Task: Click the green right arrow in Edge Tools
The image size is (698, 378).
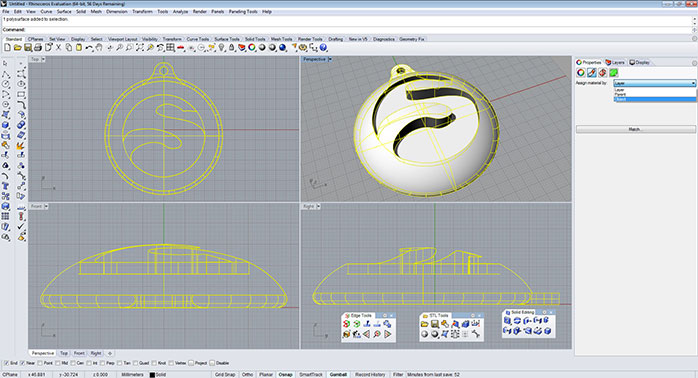Action: pyautogui.click(x=388, y=334)
